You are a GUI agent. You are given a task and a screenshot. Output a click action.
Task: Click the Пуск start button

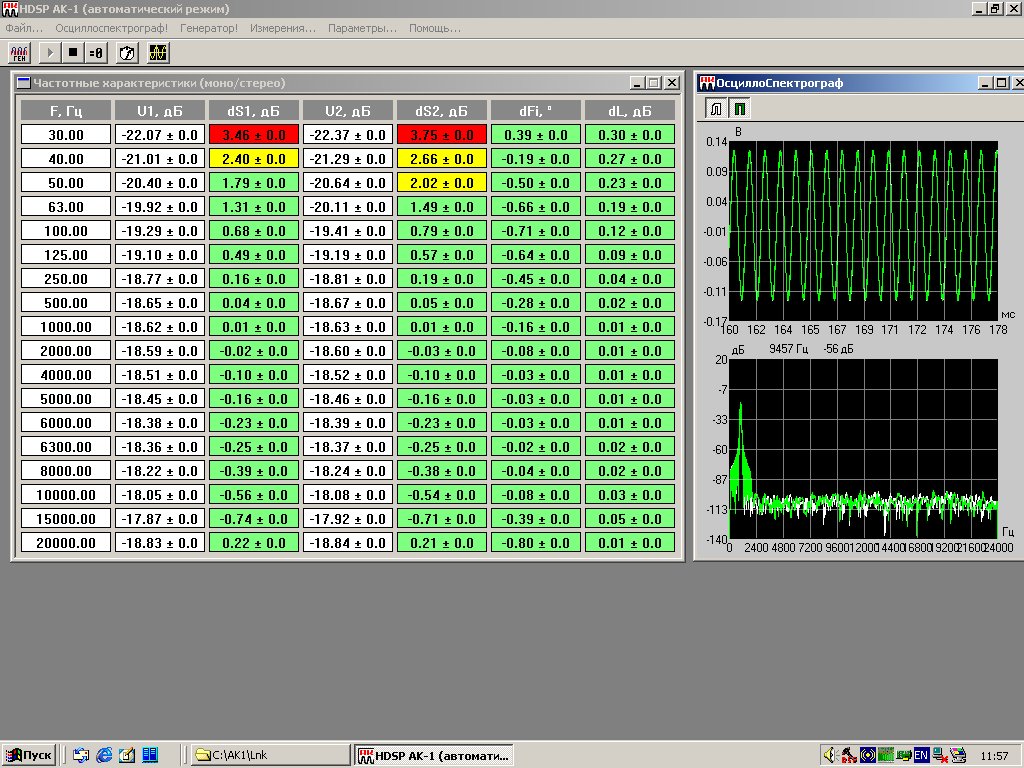(29, 755)
